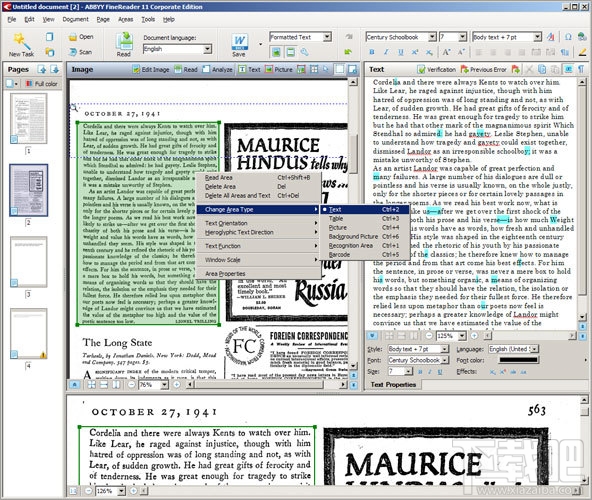
Task: Choose Area Properties in context menu
Action: (258, 273)
